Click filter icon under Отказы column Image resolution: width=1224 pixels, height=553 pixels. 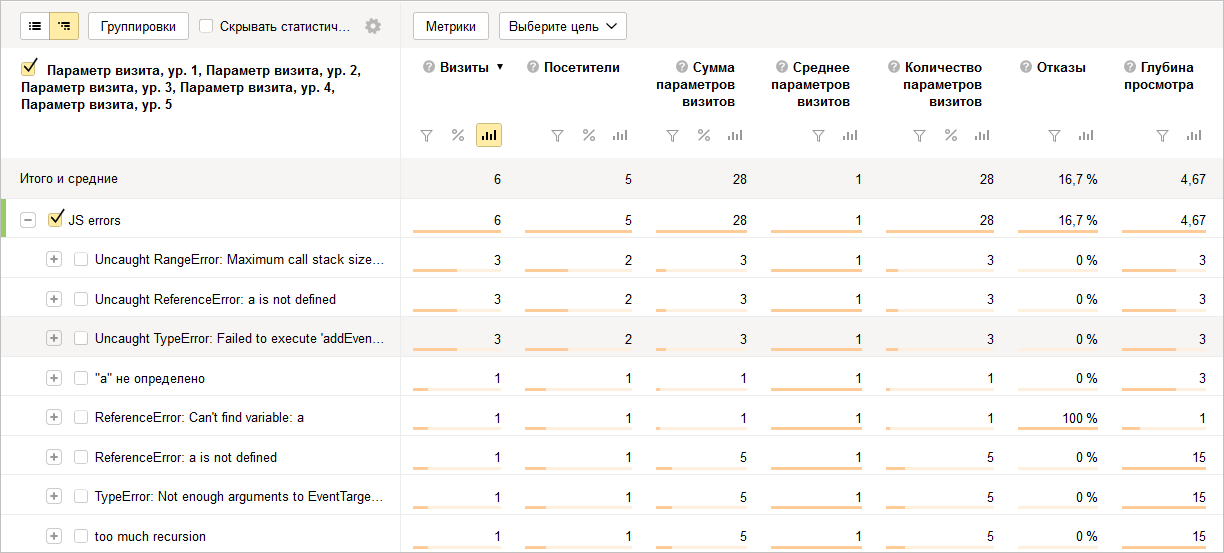point(1053,135)
